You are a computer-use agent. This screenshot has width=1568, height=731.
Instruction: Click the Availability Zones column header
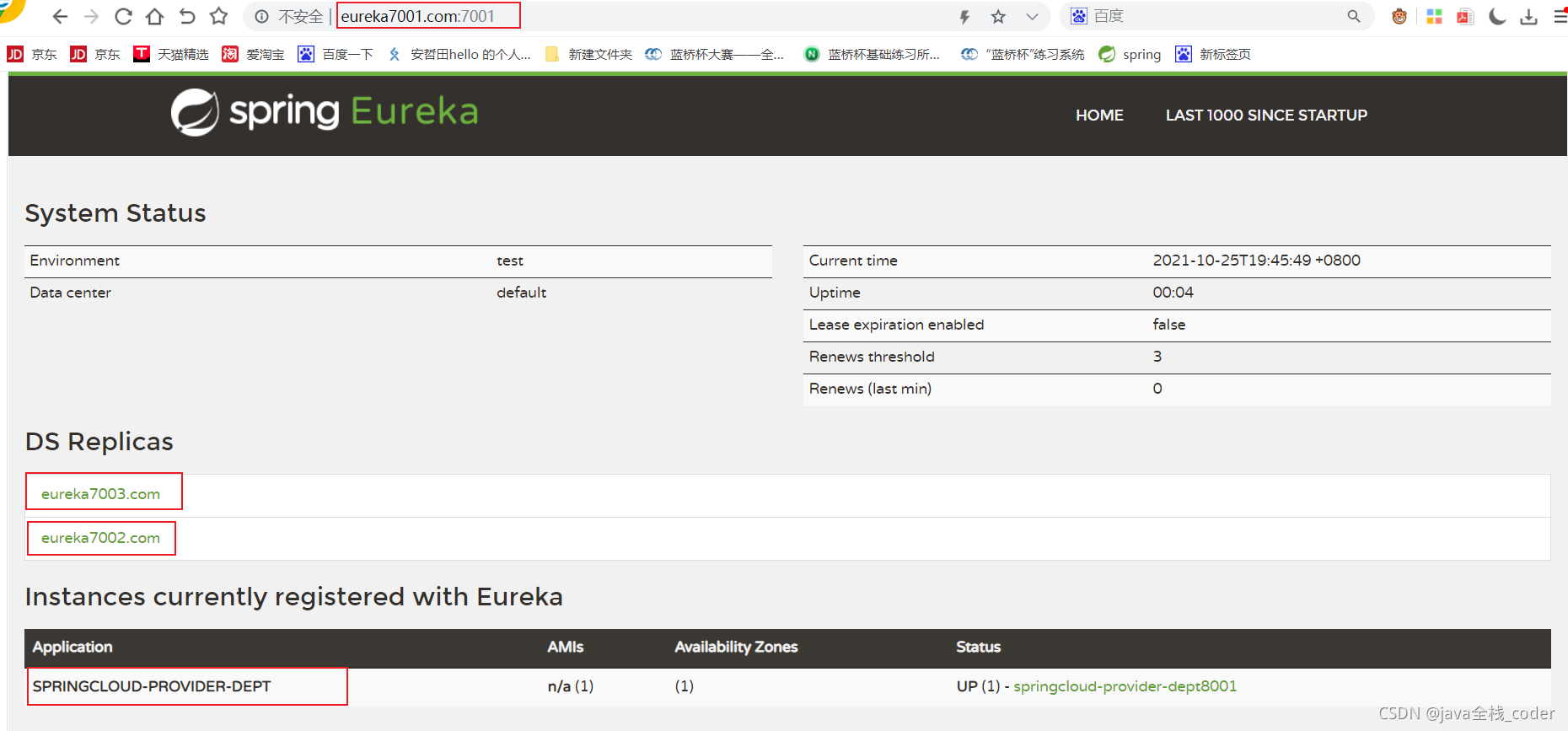tap(736, 647)
